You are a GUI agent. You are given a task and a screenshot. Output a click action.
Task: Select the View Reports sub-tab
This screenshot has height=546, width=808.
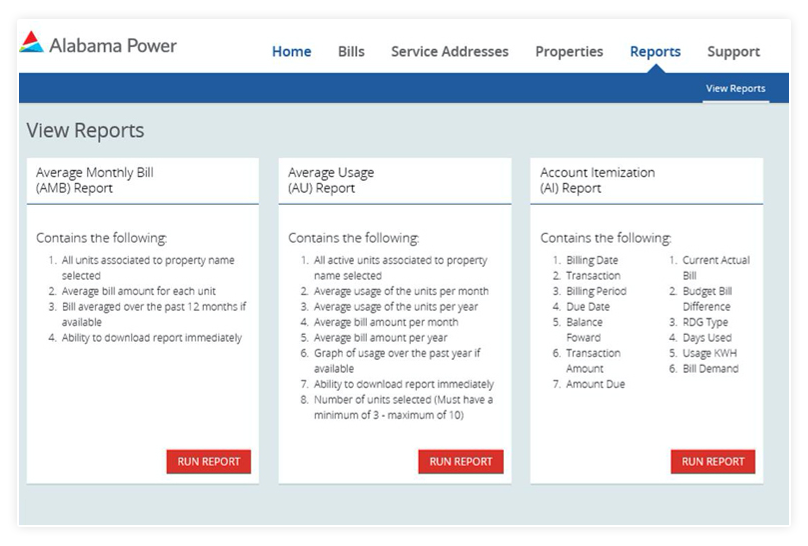pos(735,89)
